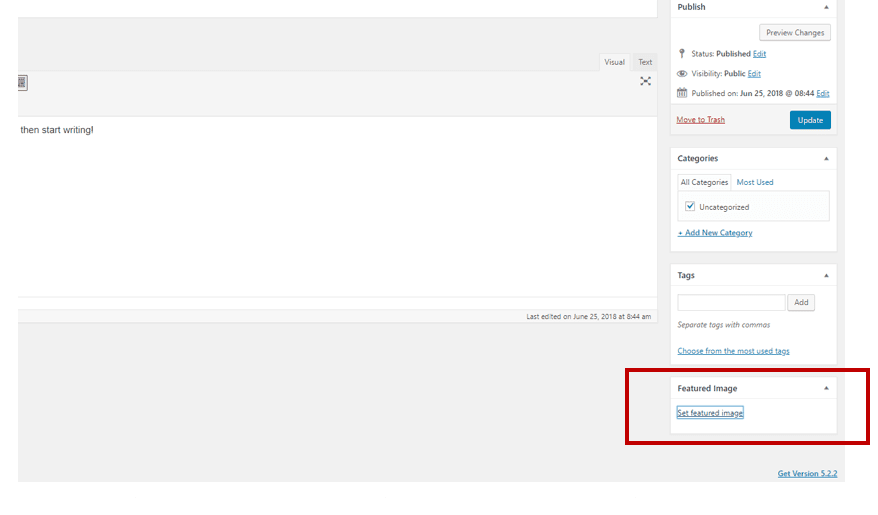The width and height of the screenshot is (878, 515).
Task: Click Set featured image link
Action: (710, 413)
